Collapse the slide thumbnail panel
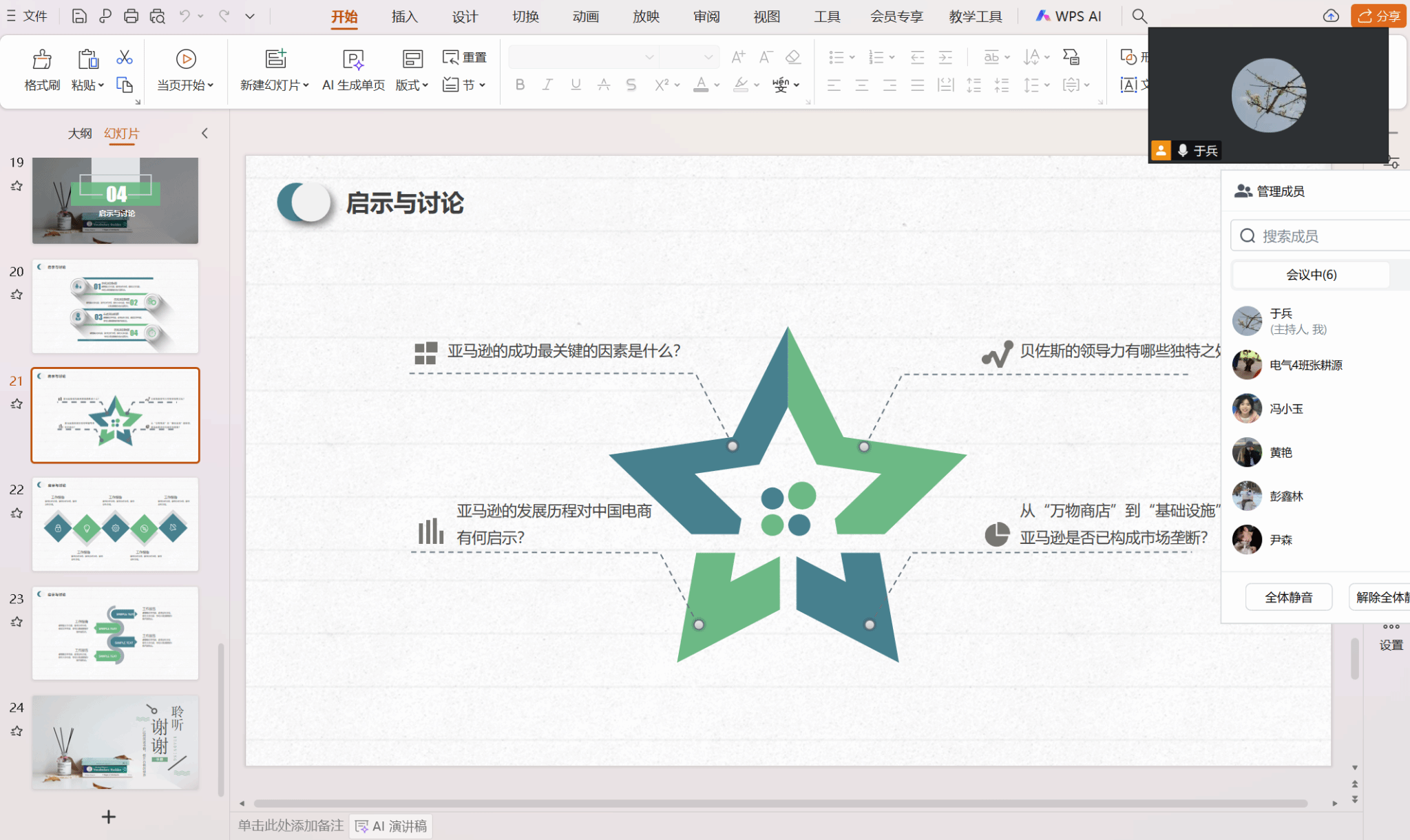This screenshot has width=1410, height=840. pos(204,133)
